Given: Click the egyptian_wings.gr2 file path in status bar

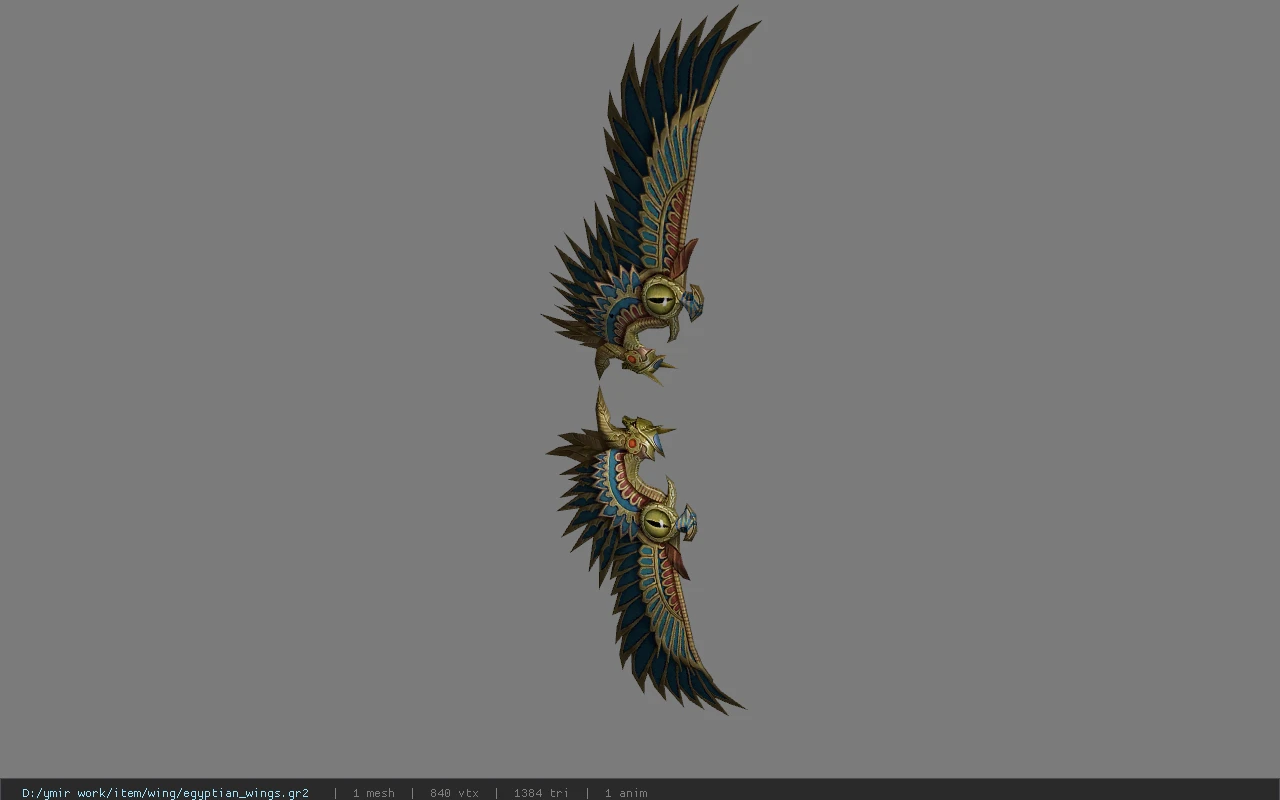Looking at the screenshot, I should click(165, 793).
